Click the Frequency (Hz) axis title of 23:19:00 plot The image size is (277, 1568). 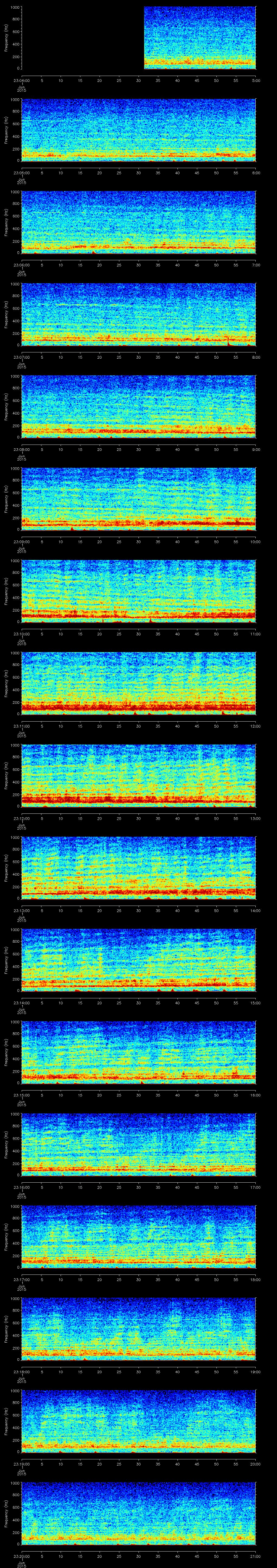pyautogui.click(x=6, y=1421)
